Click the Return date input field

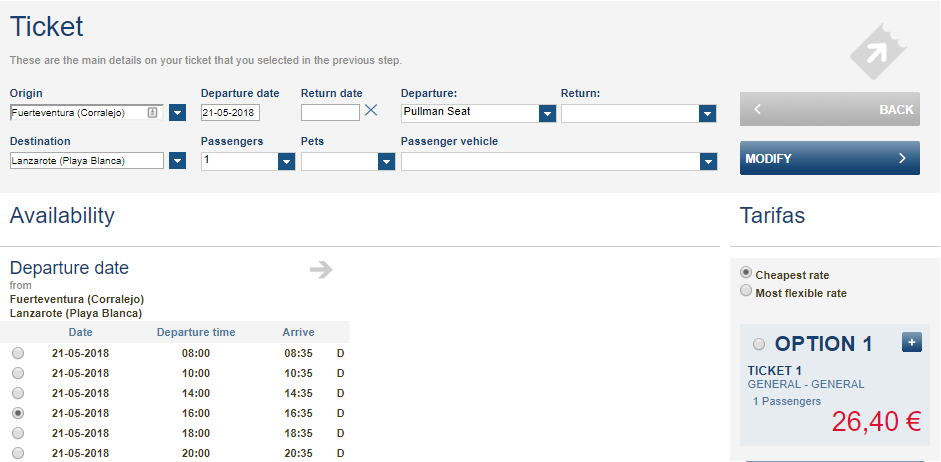click(x=331, y=112)
